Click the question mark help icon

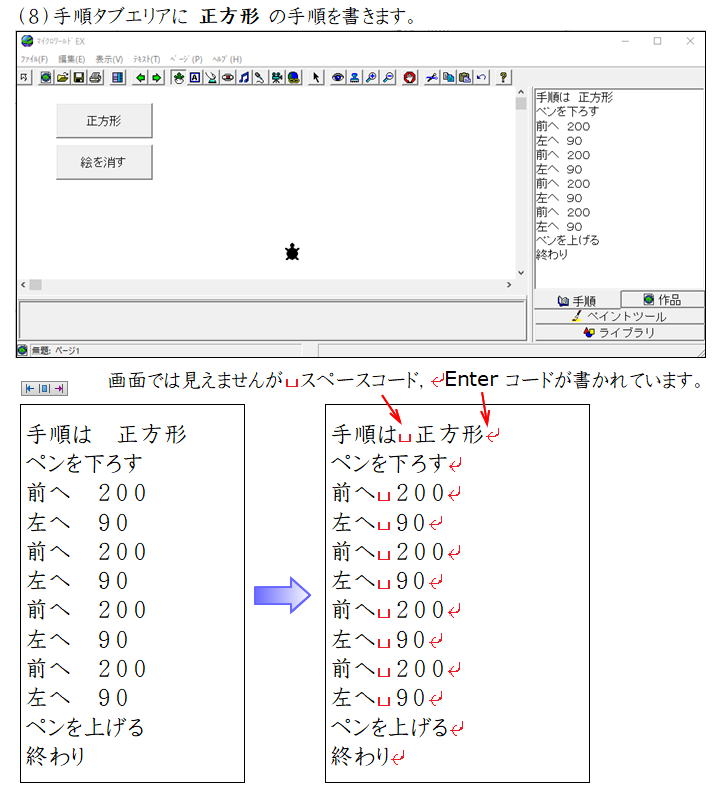coord(503,77)
